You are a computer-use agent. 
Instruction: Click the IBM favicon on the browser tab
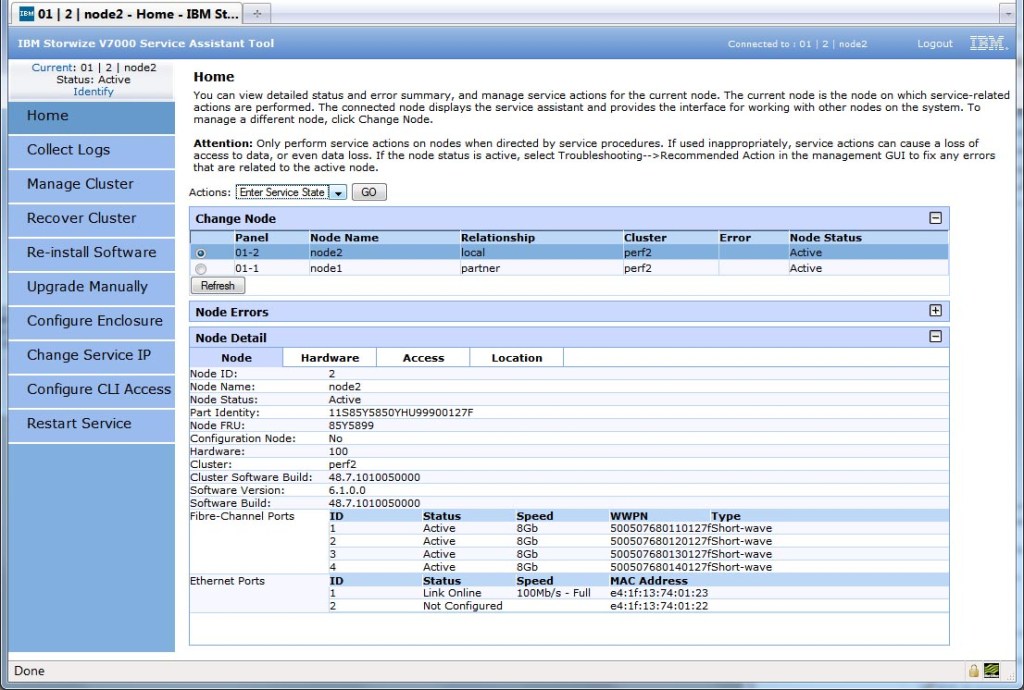(x=27, y=14)
